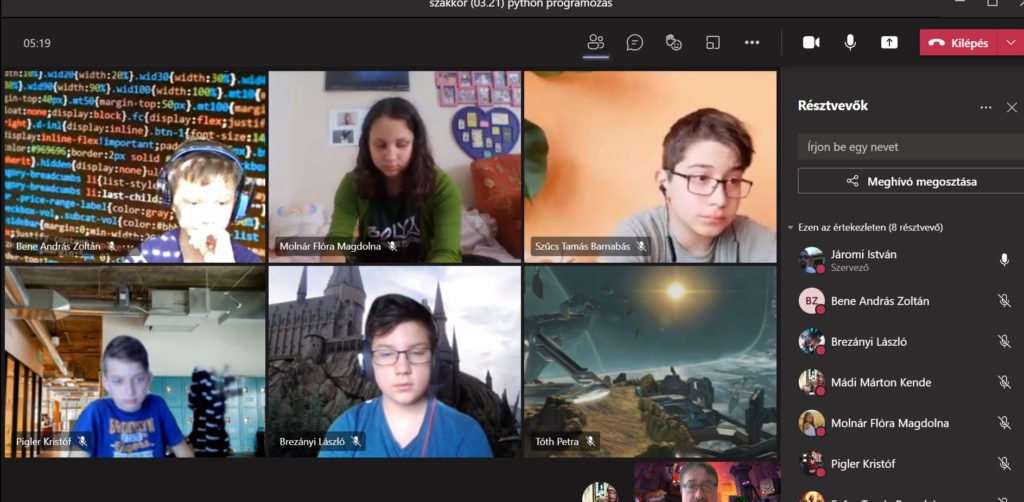
Task: Open the share content icon
Action: [x=889, y=43]
